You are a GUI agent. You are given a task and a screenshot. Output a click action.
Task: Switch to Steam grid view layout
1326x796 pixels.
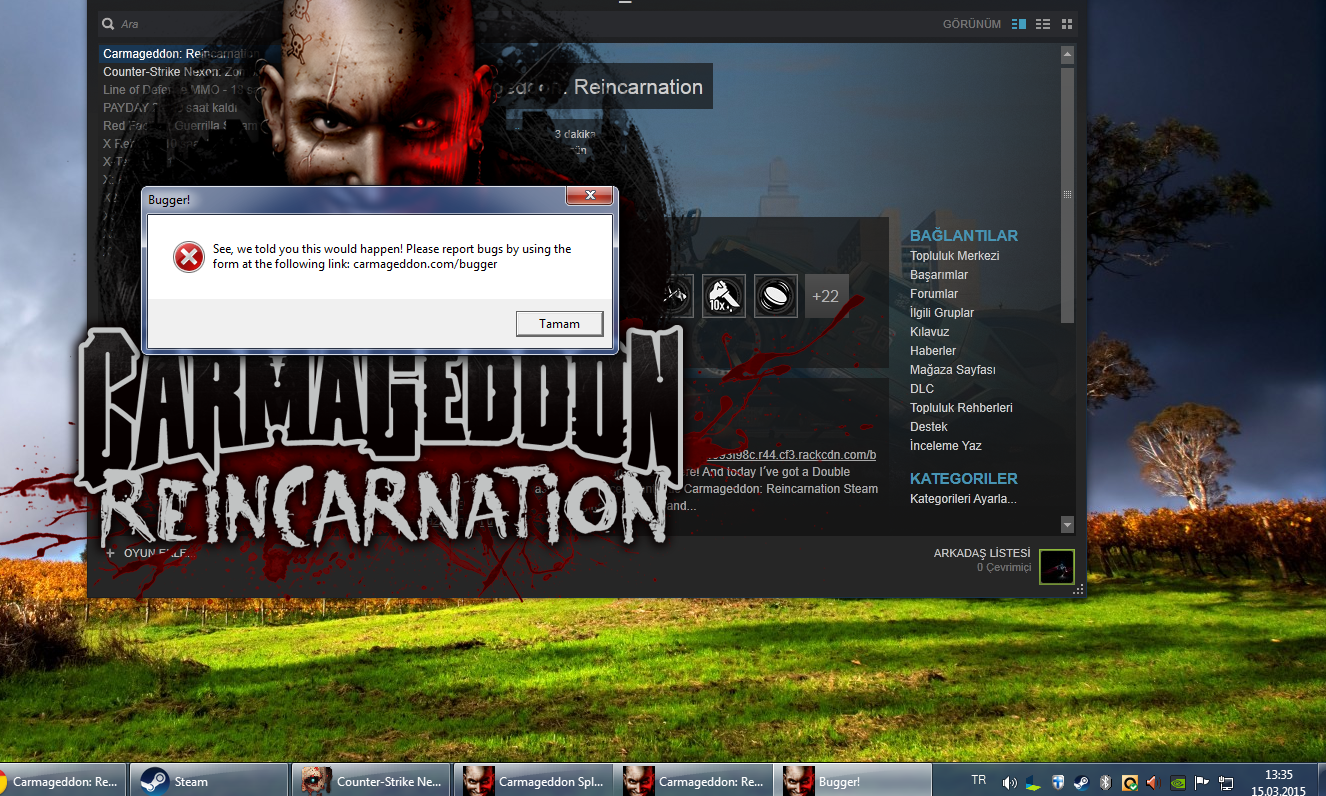tap(1067, 24)
